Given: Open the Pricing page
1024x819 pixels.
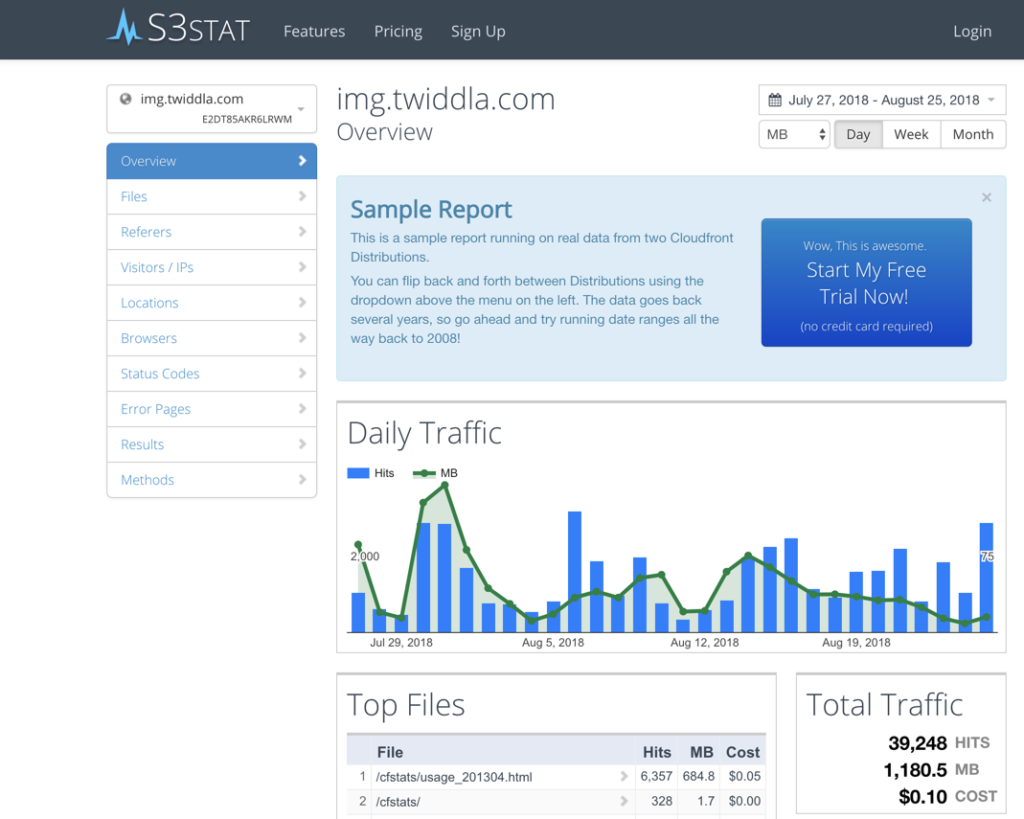Looking at the screenshot, I should point(398,31).
